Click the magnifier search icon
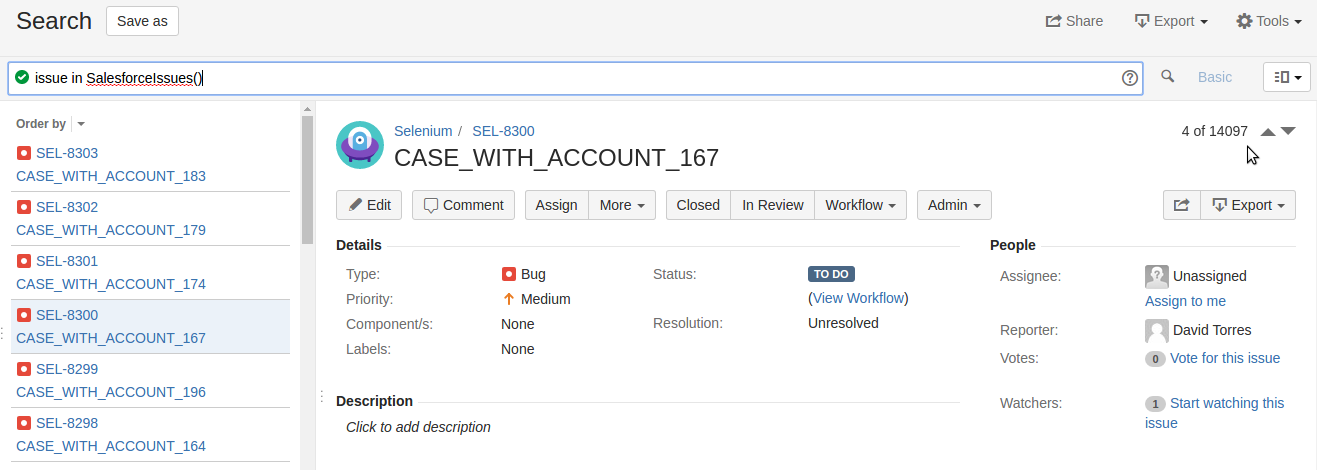The image size is (1317, 470). point(1167,77)
